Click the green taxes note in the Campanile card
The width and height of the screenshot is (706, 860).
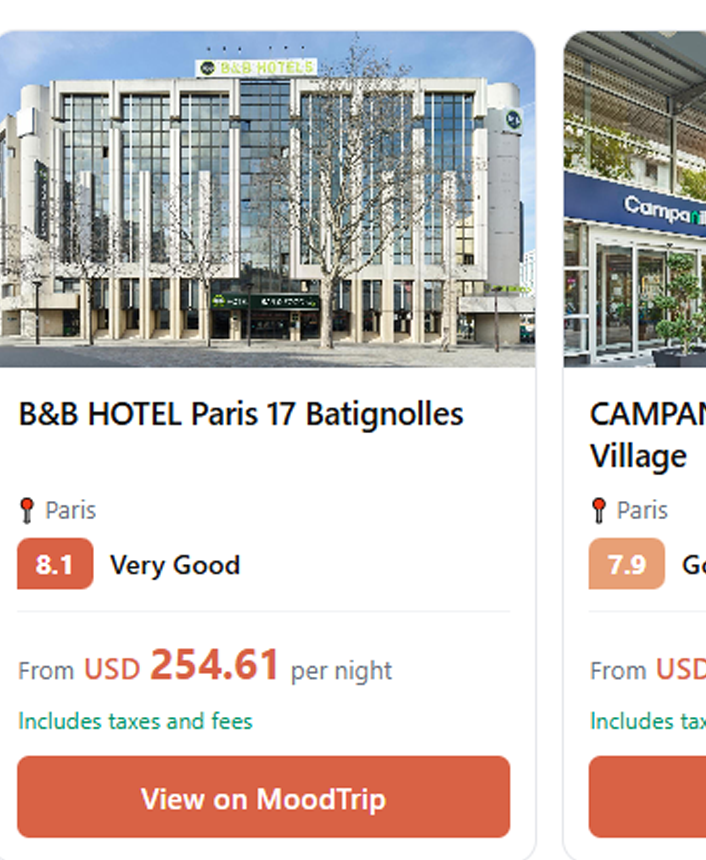(648, 721)
